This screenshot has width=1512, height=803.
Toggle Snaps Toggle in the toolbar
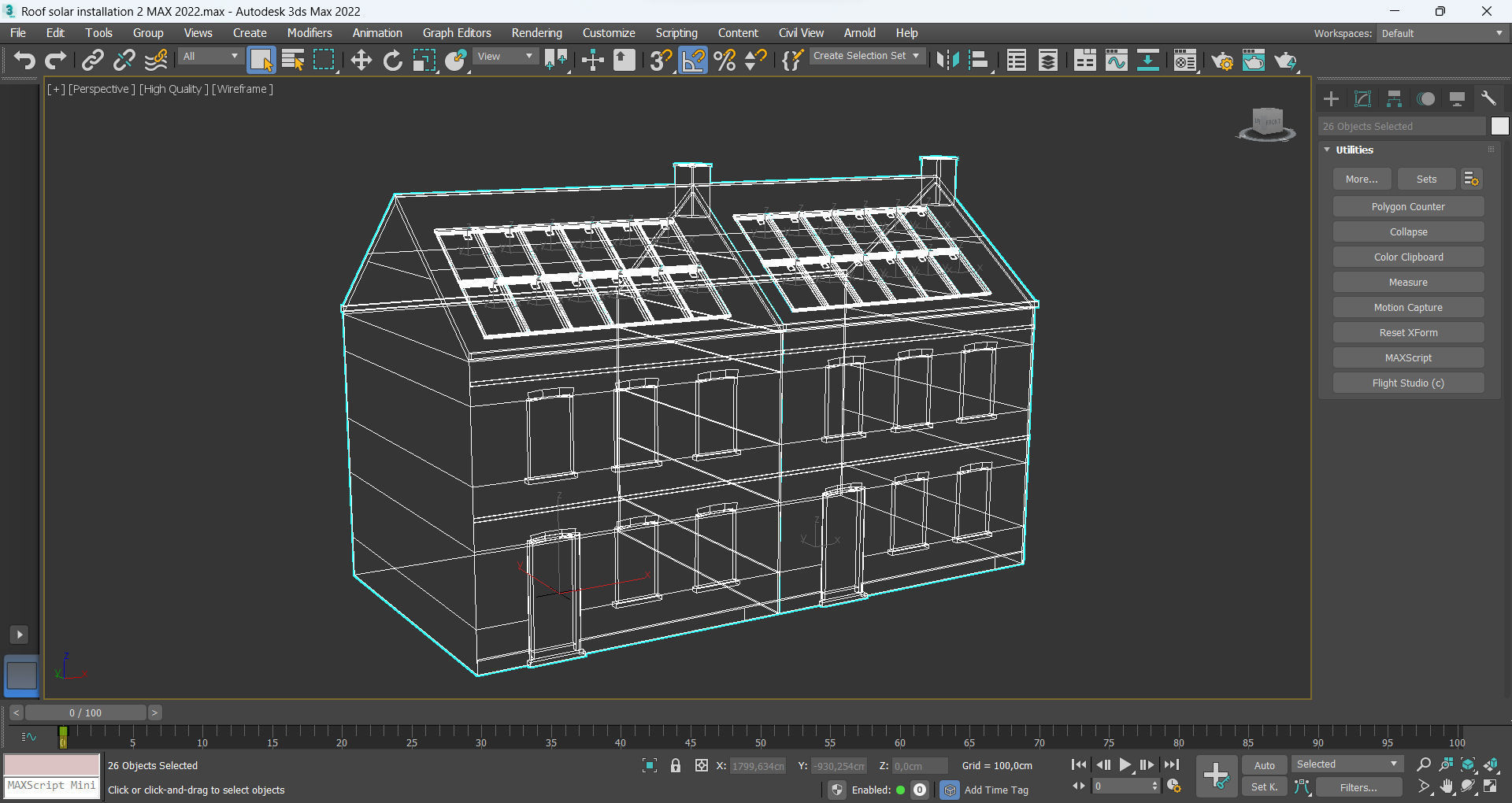[661, 60]
